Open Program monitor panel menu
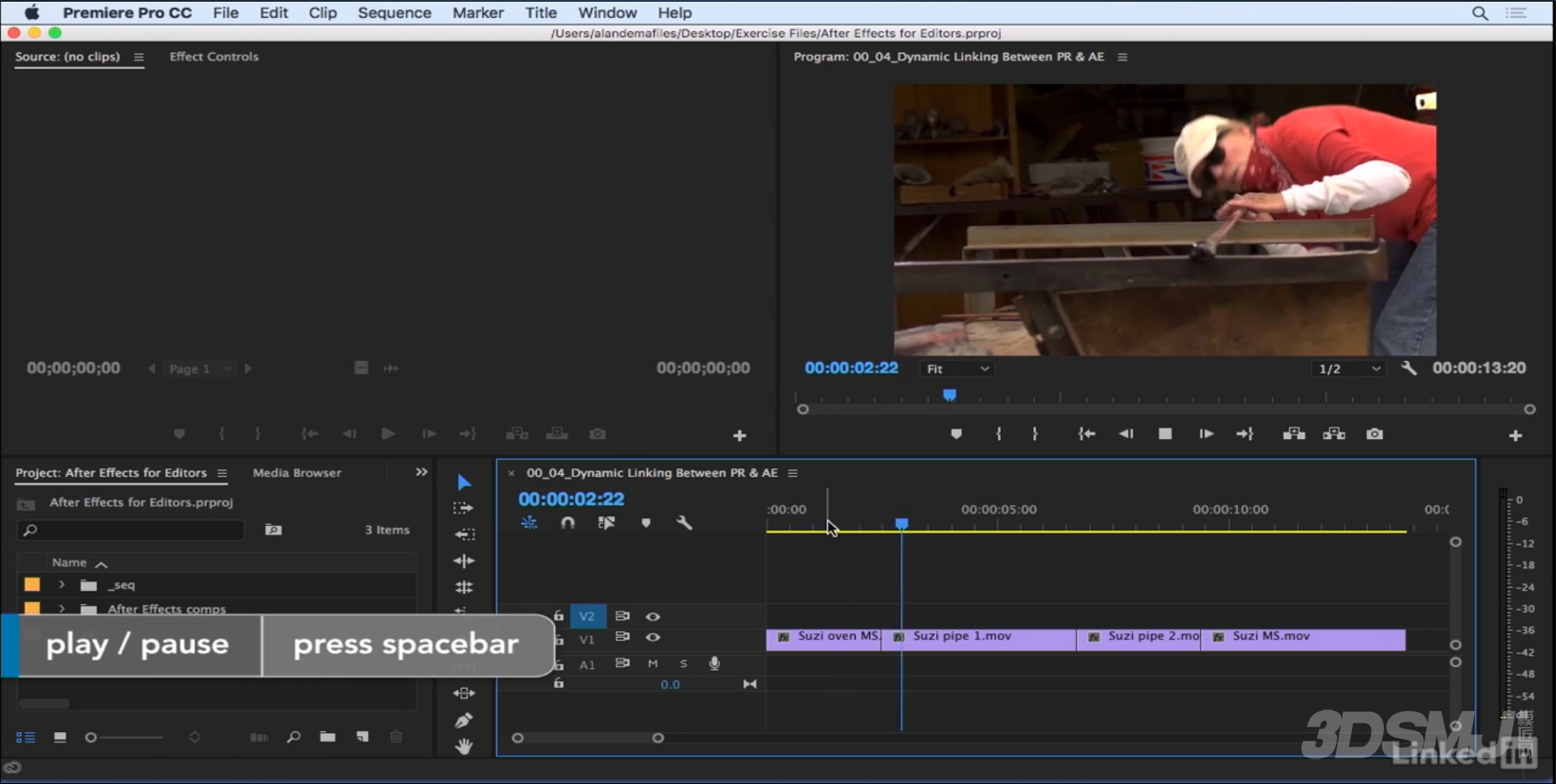Viewport: 1556px width, 784px height. [1123, 57]
